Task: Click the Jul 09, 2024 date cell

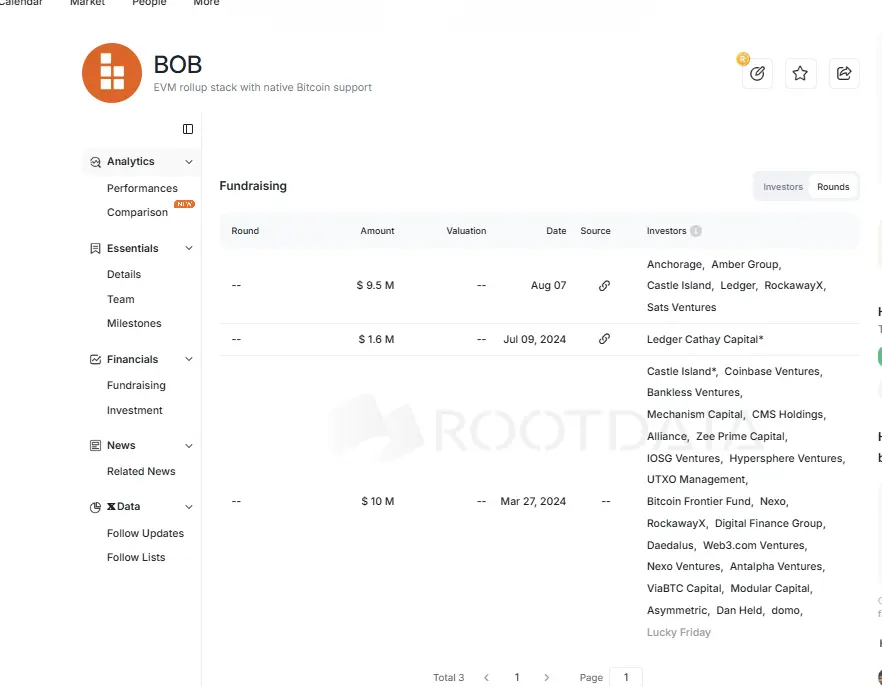Action: [534, 339]
